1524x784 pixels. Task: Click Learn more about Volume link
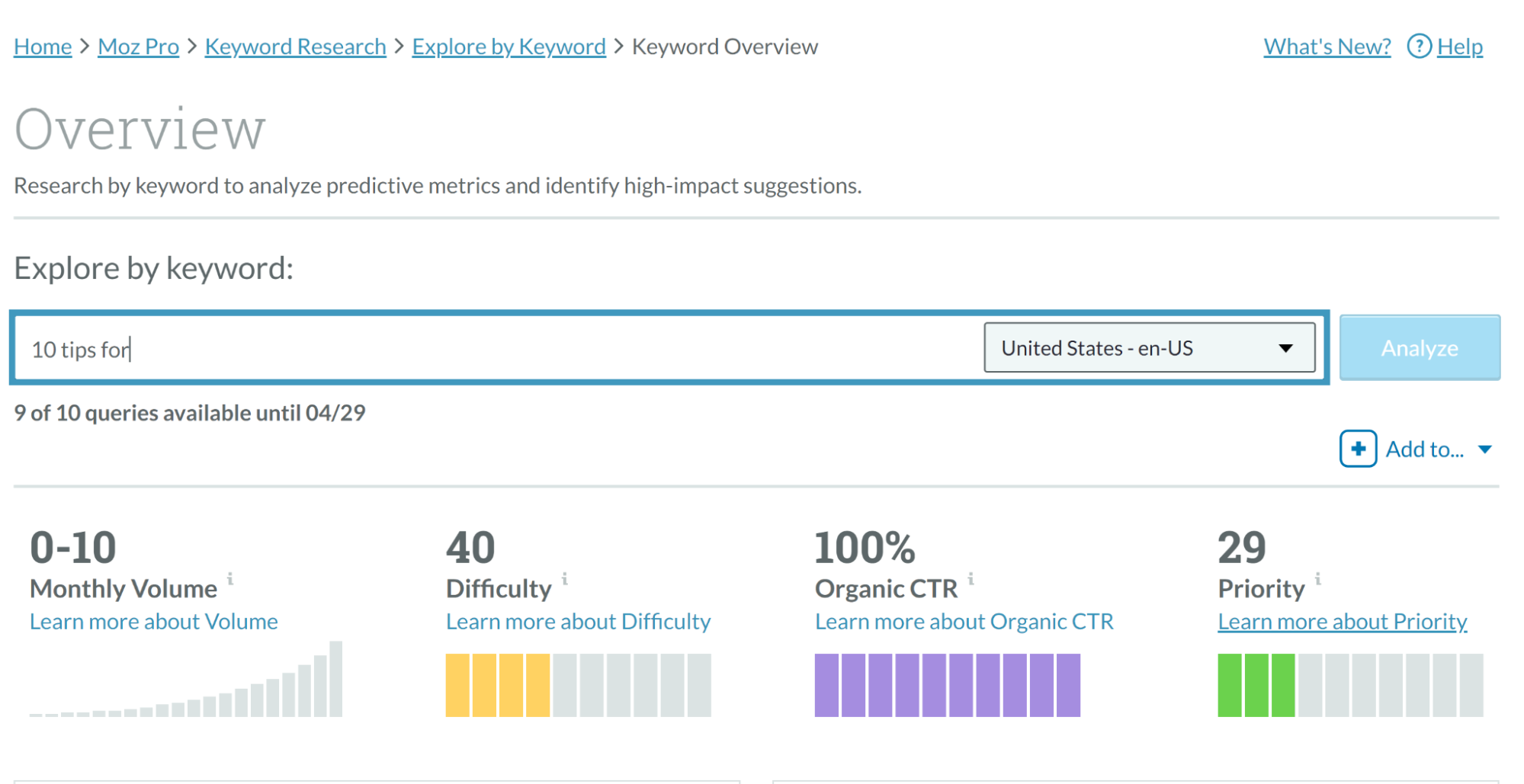coord(153,622)
